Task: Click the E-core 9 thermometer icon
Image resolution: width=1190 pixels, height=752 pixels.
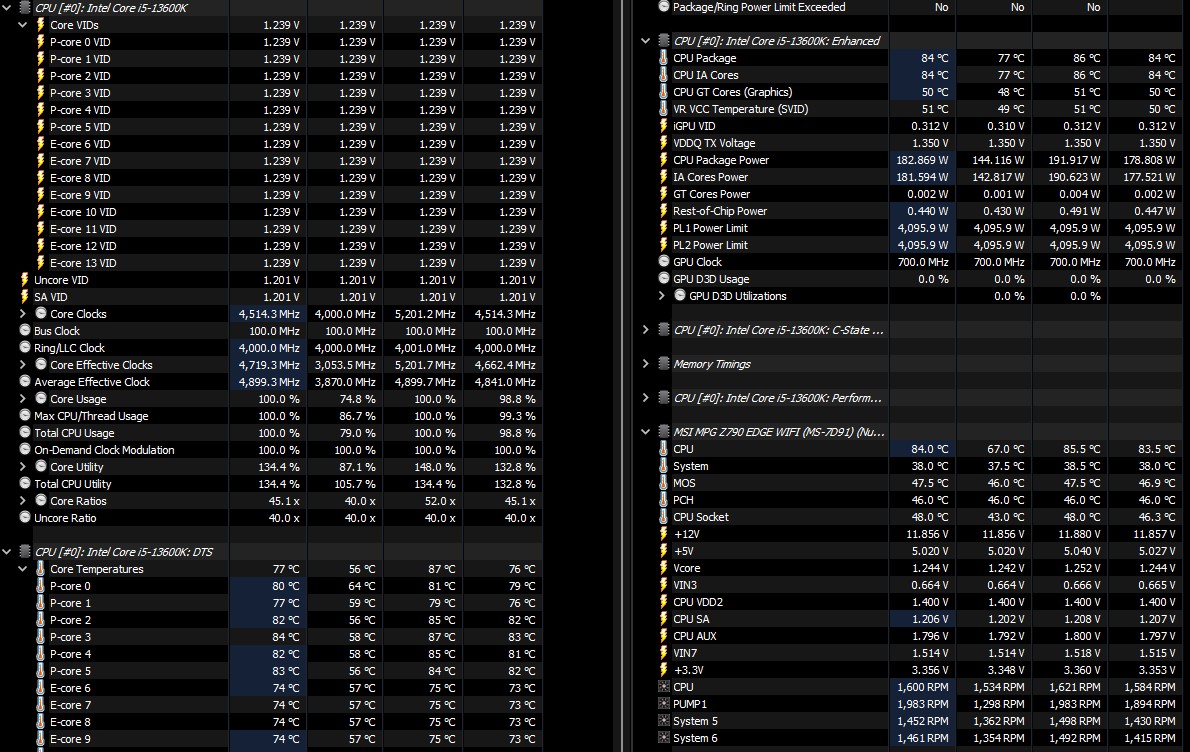Action: [x=41, y=738]
